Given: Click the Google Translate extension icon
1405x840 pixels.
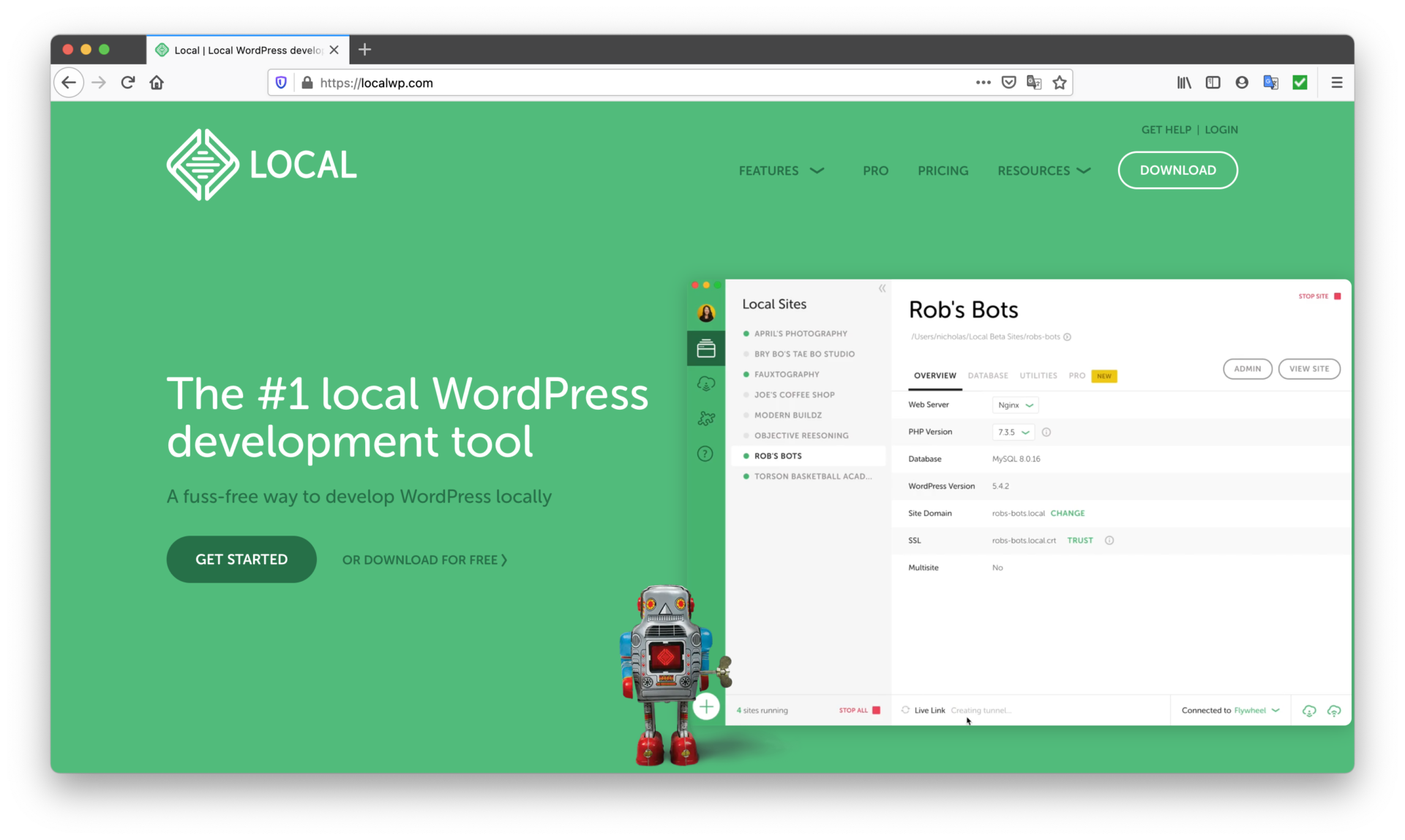Looking at the screenshot, I should click(x=1271, y=83).
